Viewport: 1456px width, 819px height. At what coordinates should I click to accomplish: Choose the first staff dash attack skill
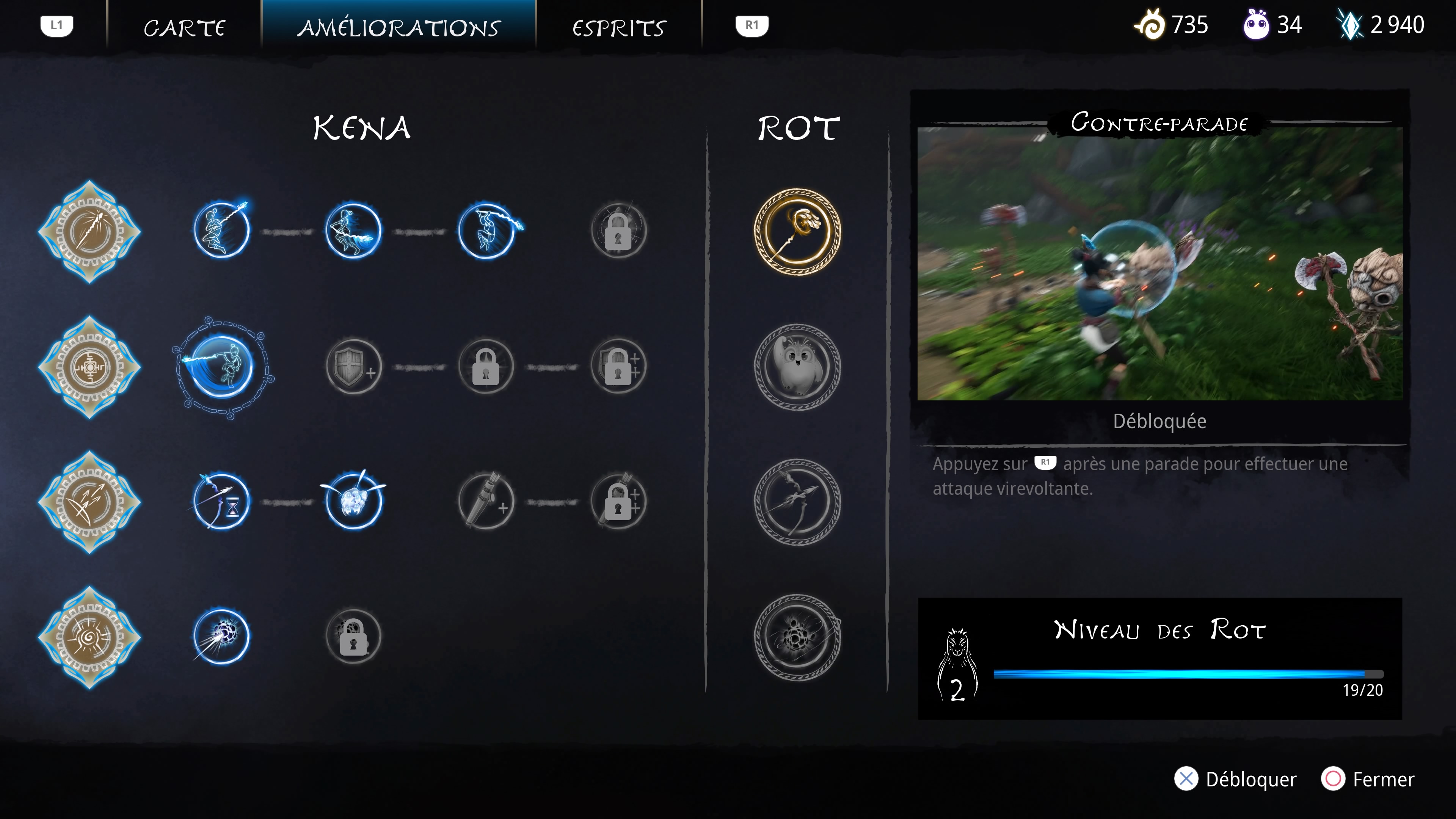tap(221, 230)
